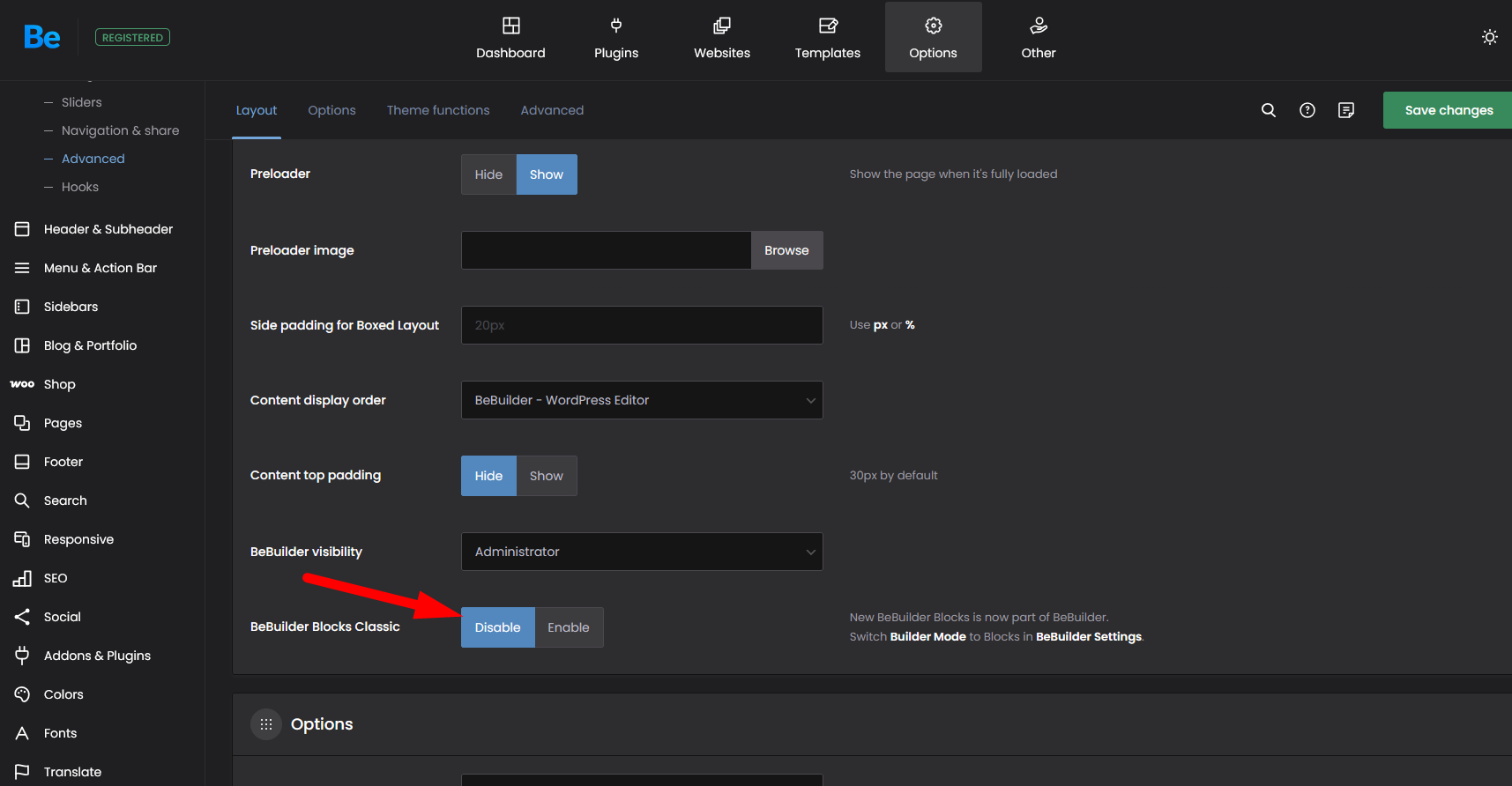This screenshot has width=1512, height=786.
Task: Set Preloader to Hide
Action: [x=488, y=174]
